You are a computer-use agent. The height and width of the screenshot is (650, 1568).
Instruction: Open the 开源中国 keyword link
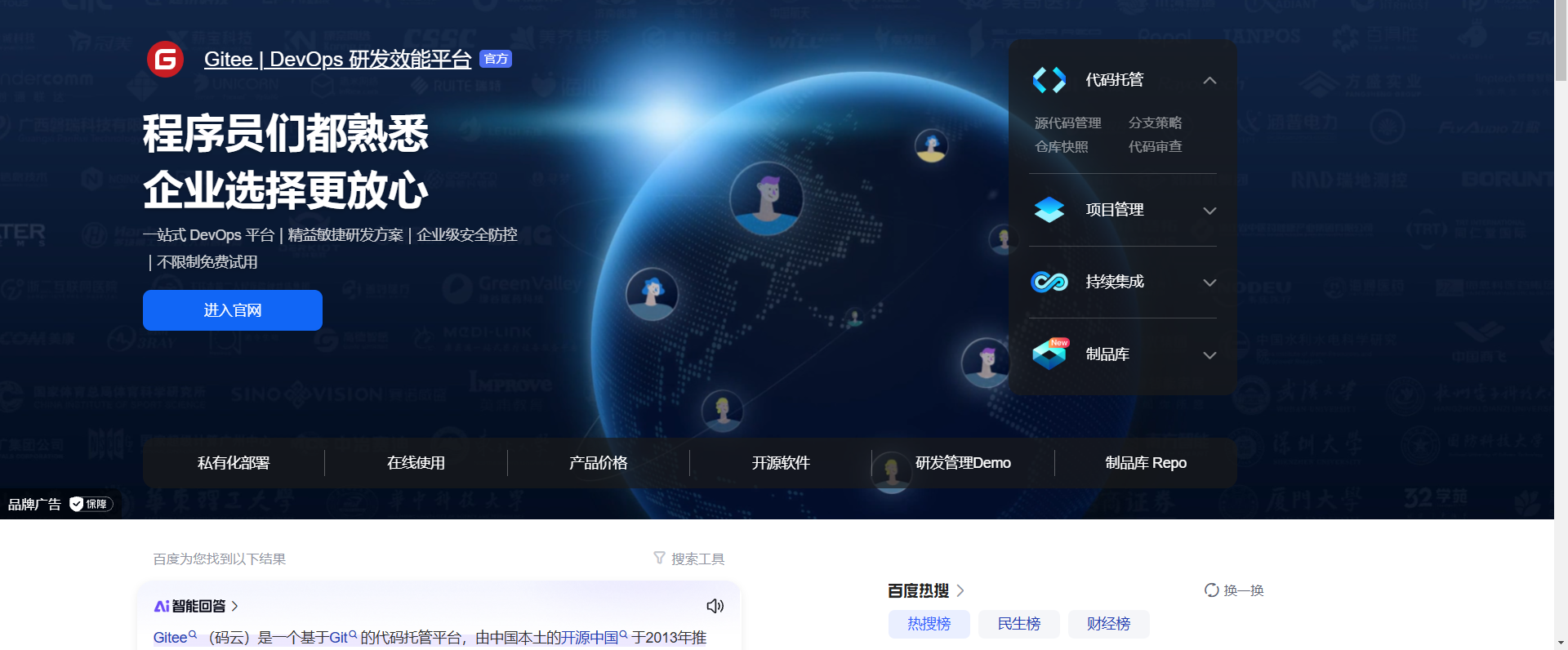(x=594, y=637)
